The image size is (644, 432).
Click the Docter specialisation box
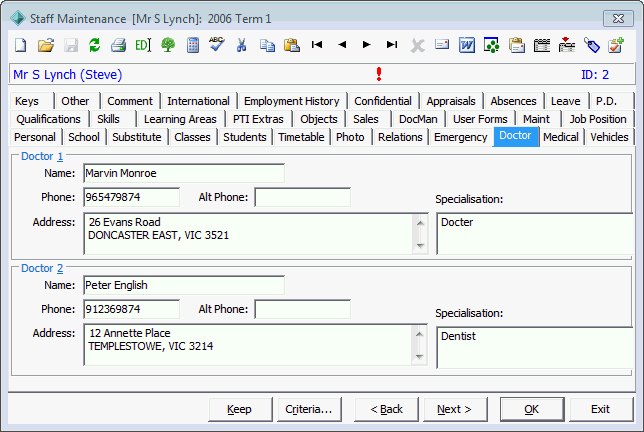(x=536, y=233)
